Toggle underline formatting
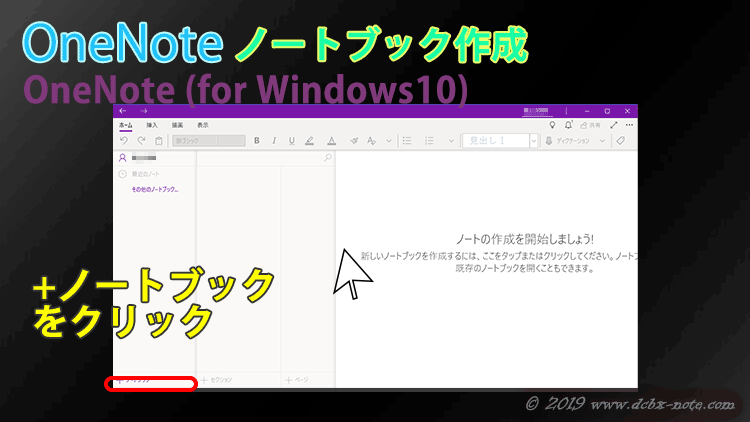The width and height of the screenshot is (750, 422). pyautogui.click(x=291, y=141)
